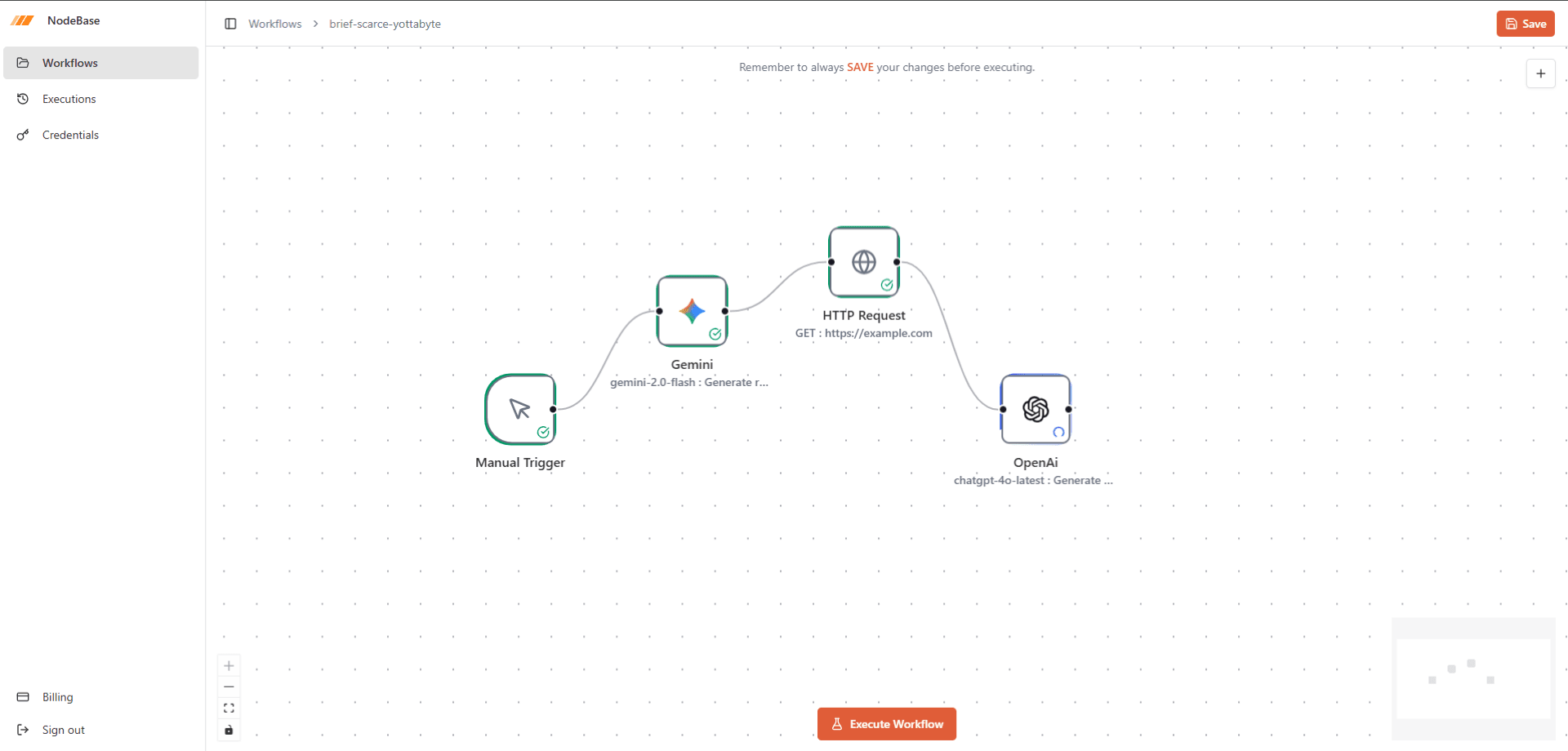Click the HTTP Request globe icon
Screen dimensions: 1568x751
coord(863,262)
